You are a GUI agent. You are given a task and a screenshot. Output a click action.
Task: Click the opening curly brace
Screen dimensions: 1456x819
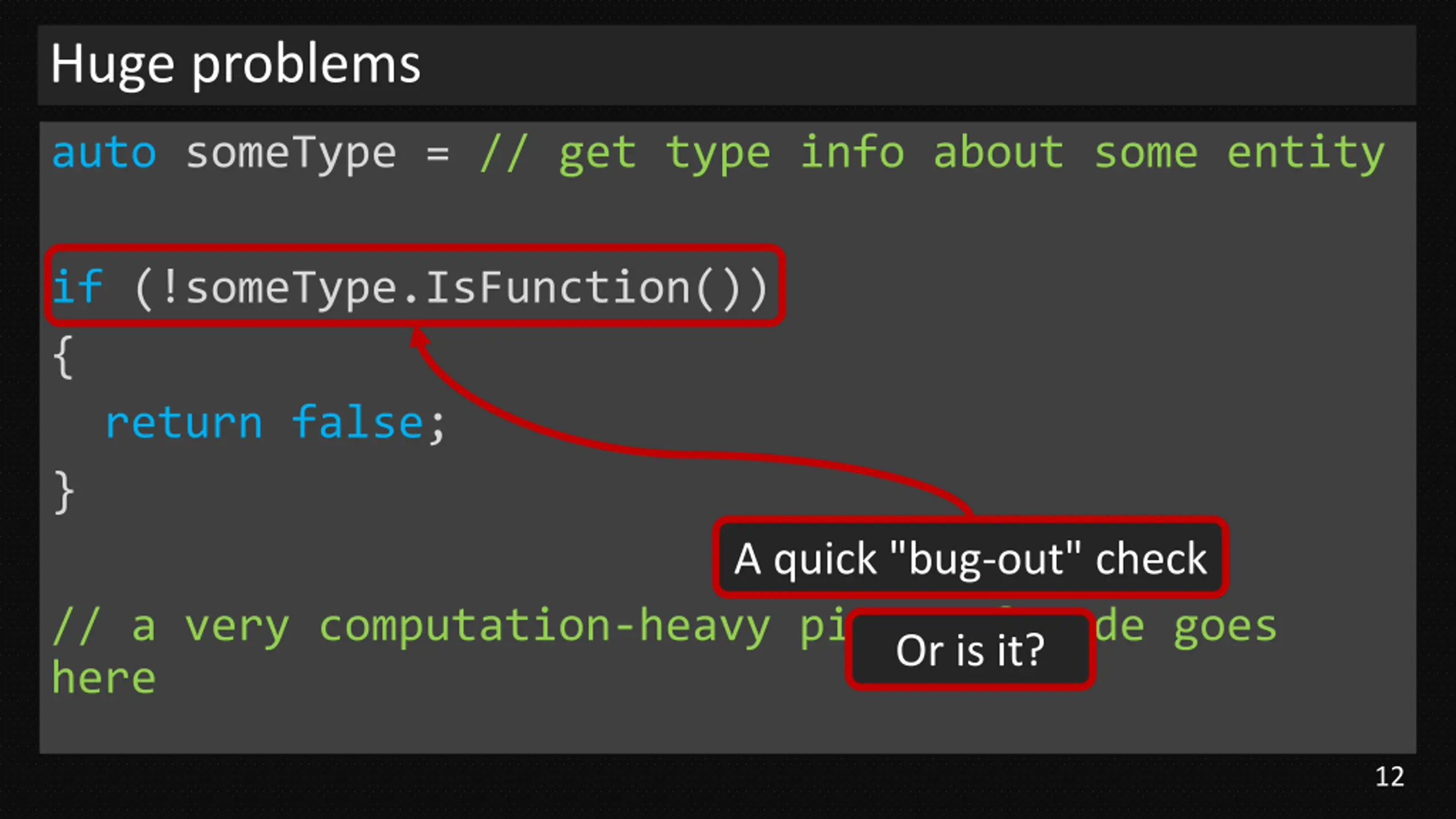point(63,357)
